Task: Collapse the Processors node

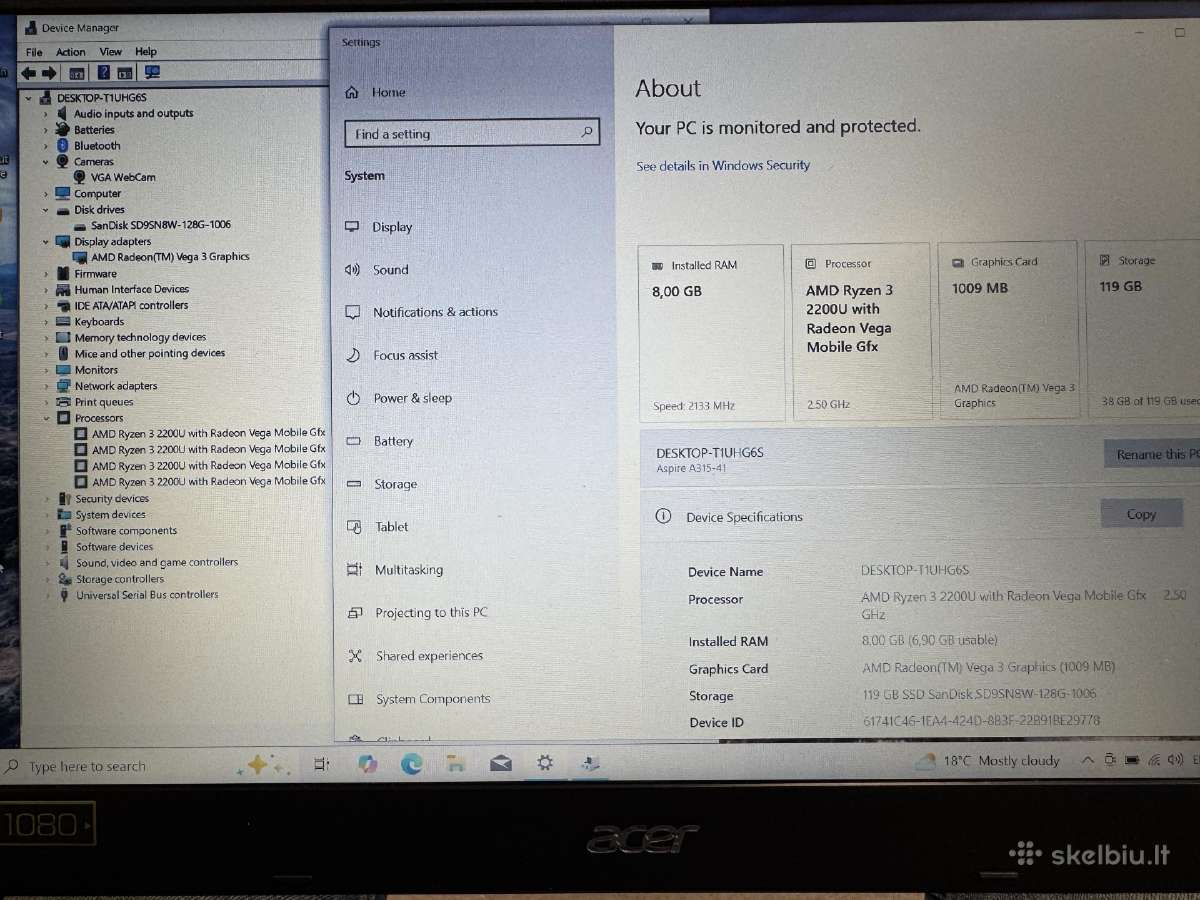Action: click(46, 418)
